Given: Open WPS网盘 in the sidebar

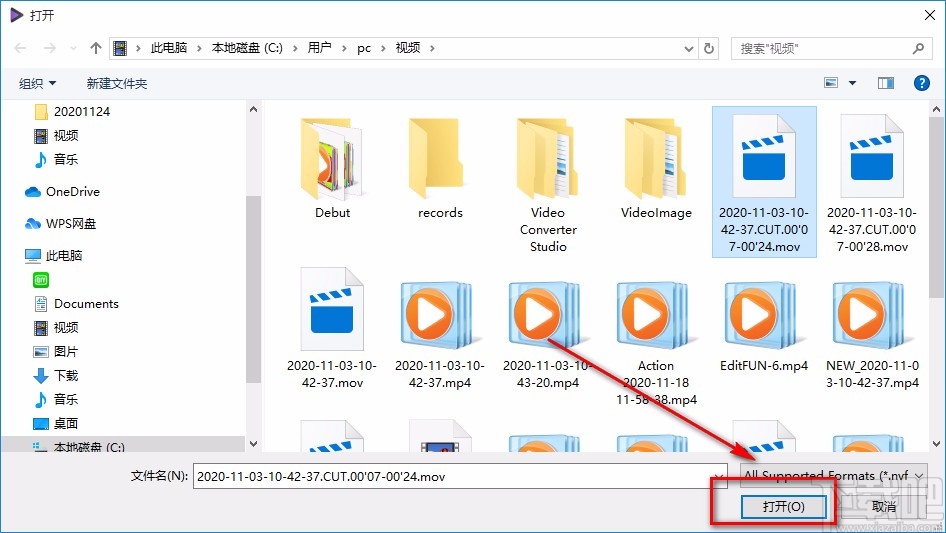Looking at the screenshot, I should [x=60, y=224].
